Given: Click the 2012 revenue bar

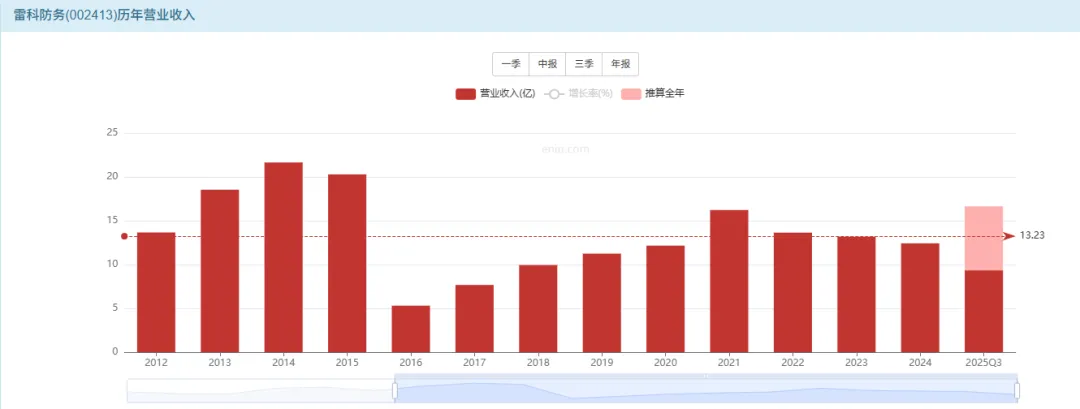Looking at the screenshot, I should (156, 293).
